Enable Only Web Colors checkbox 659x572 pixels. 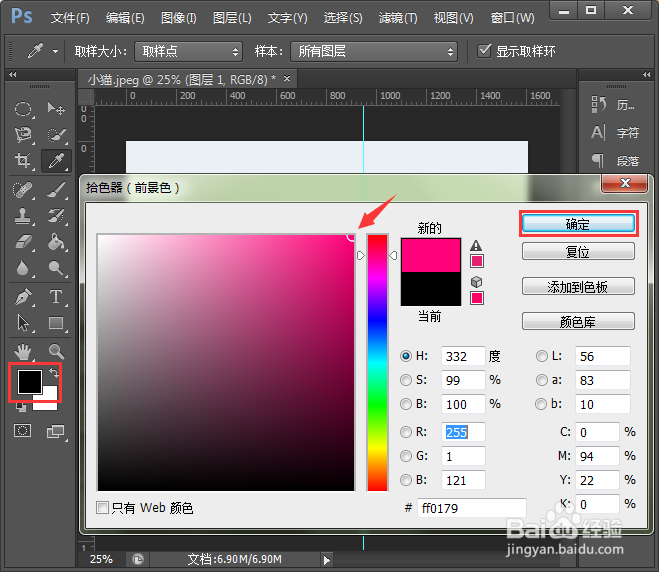pyautogui.click(x=102, y=508)
